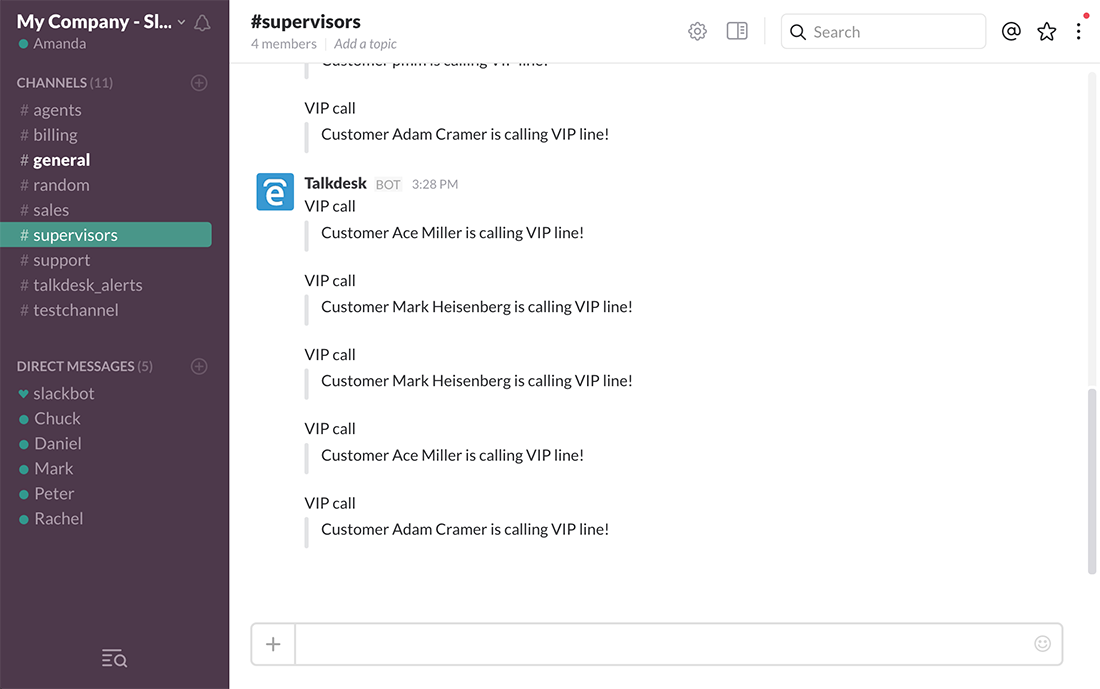
Task: Click the attachment plus button in composer
Action: 273,644
